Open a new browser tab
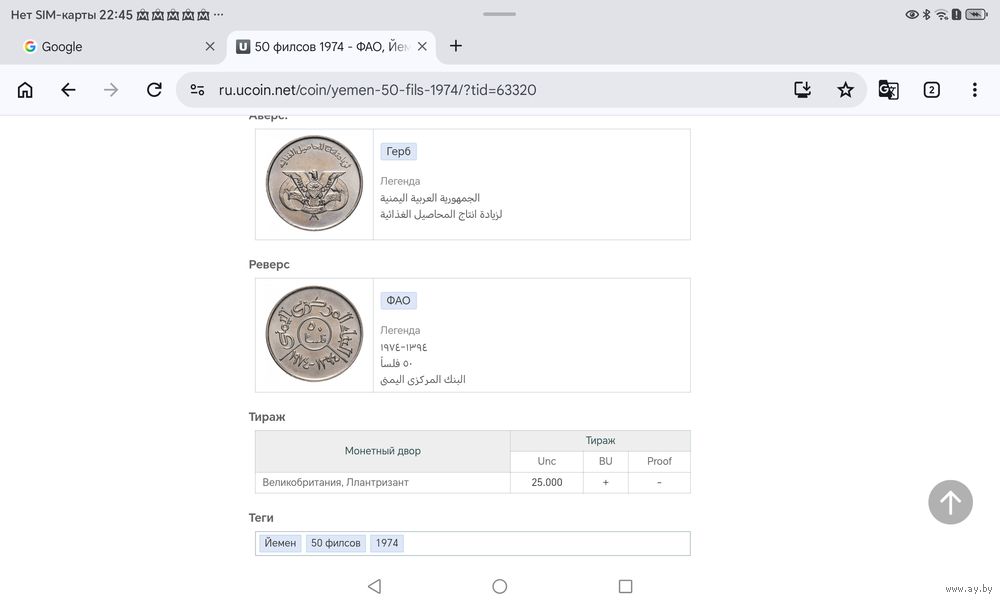 (x=456, y=46)
